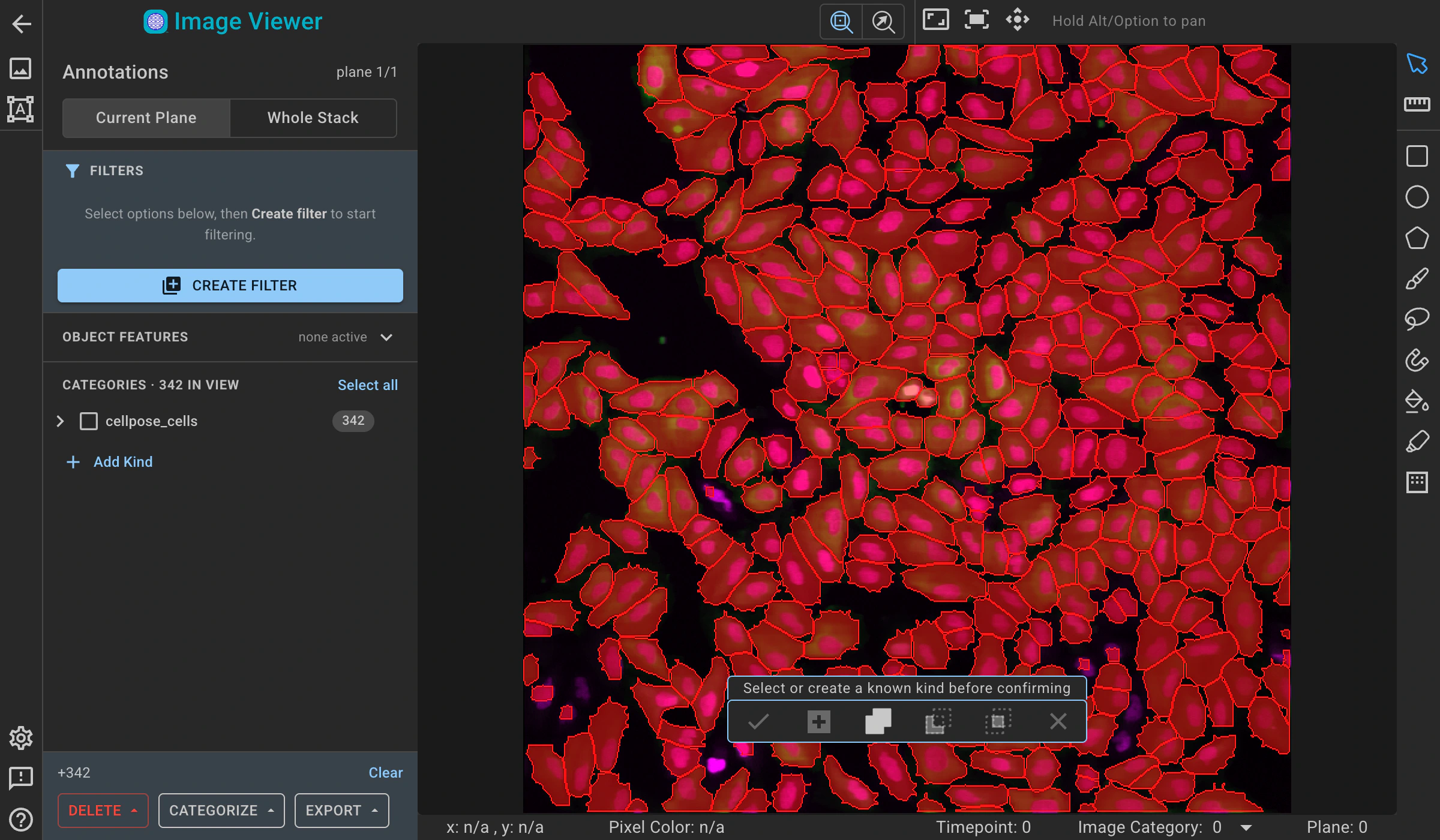The height and width of the screenshot is (840, 1440).
Task: Open the image panel sidebar icon
Action: coord(20,68)
